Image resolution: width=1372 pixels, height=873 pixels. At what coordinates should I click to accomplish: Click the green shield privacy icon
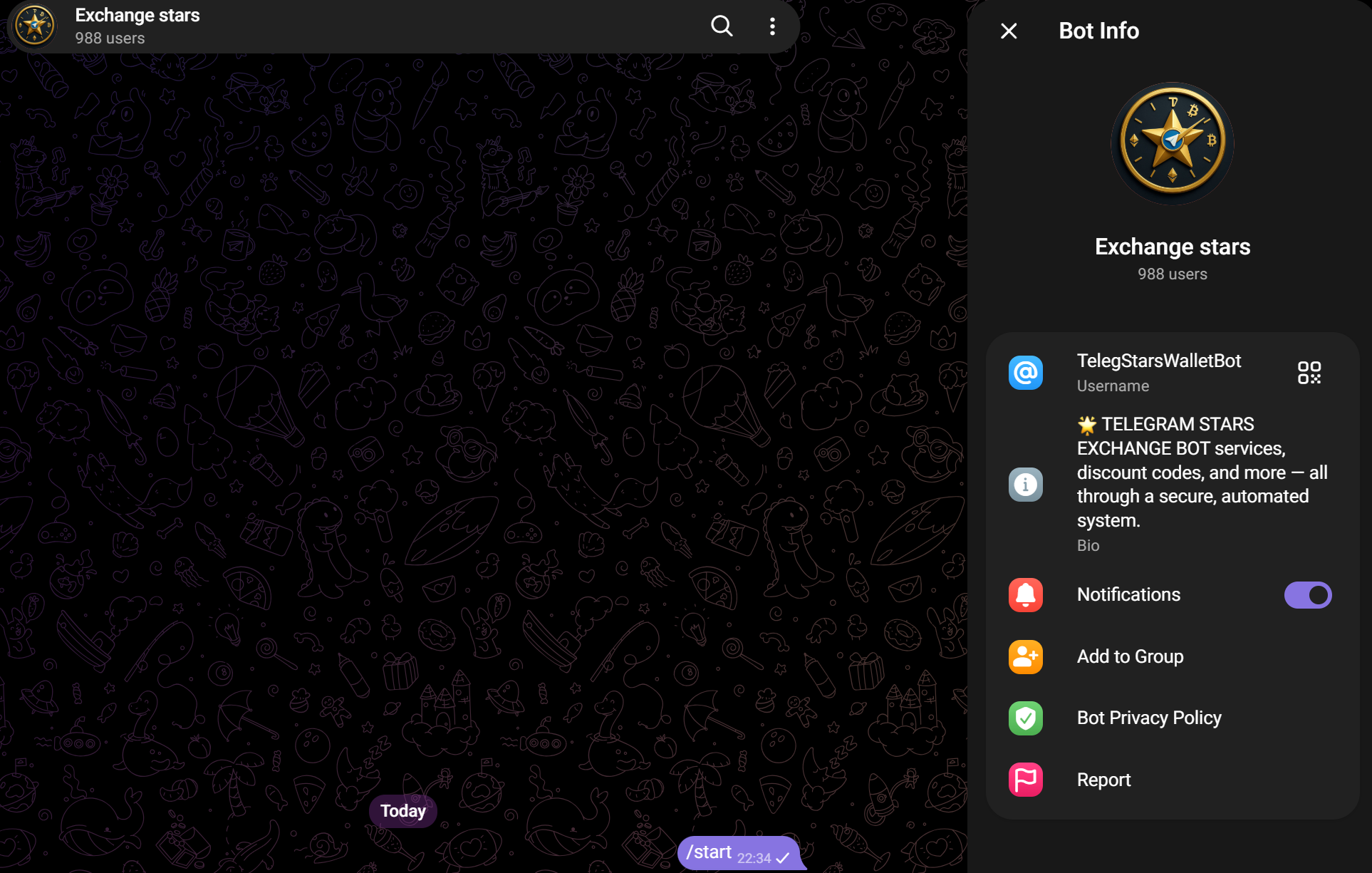(1026, 718)
